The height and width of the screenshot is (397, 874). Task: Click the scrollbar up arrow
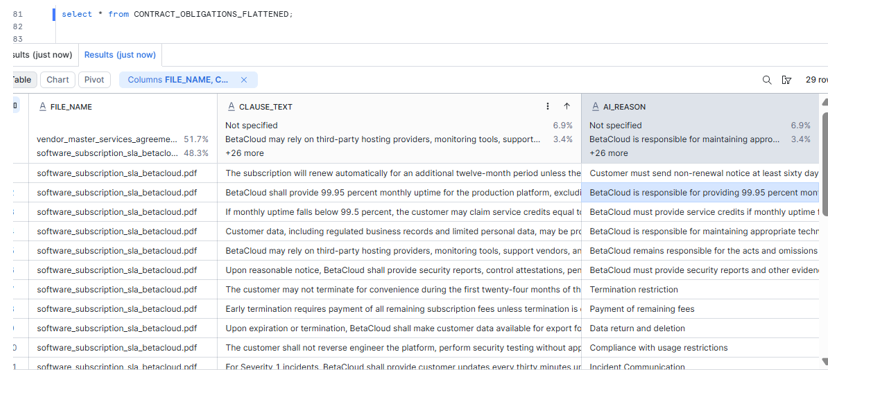point(825,102)
